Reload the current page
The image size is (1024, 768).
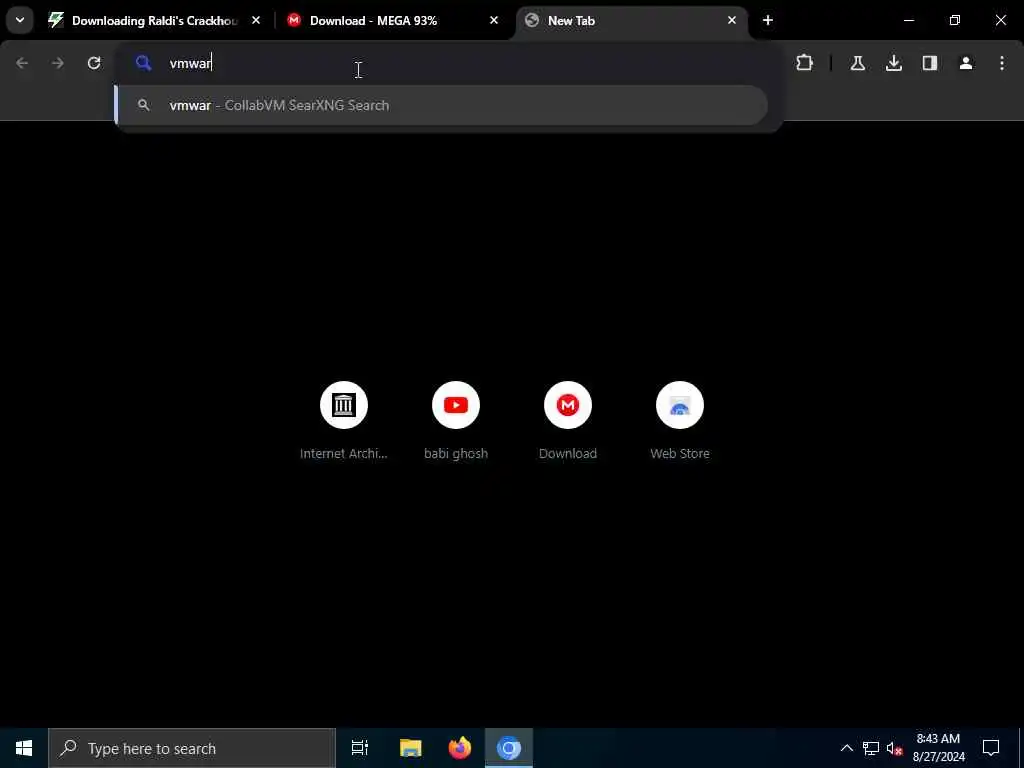[x=94, y=63]
